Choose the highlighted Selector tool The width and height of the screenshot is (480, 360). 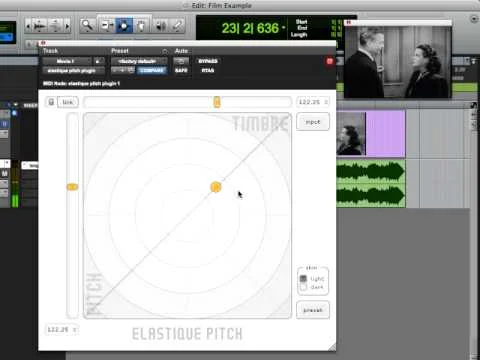click(x=124, y=25)
